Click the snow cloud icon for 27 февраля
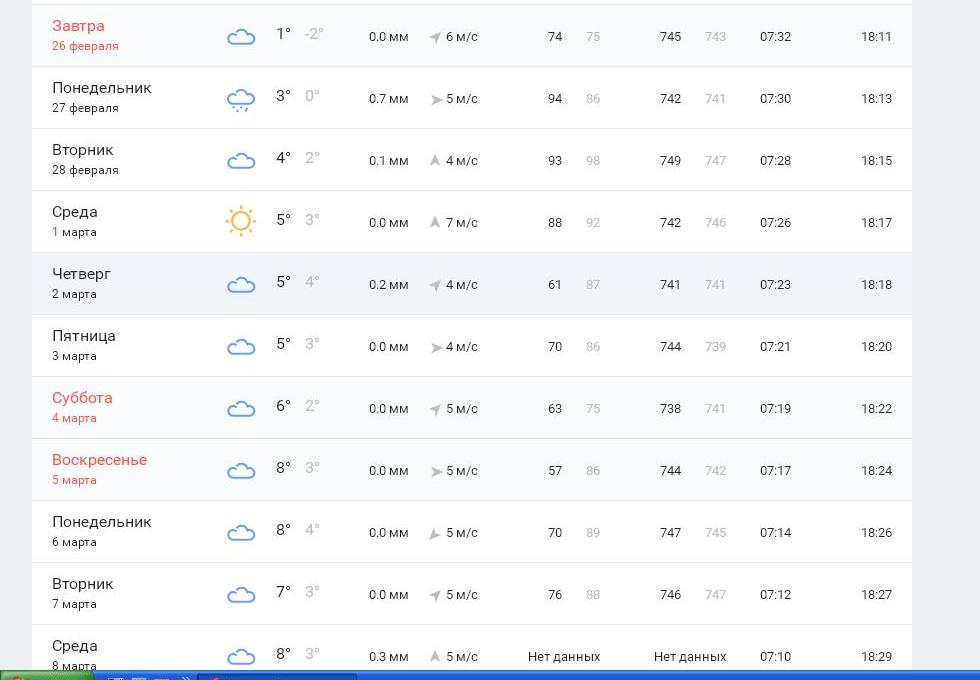Screen dimensions: 980x680 click(241, 99)
